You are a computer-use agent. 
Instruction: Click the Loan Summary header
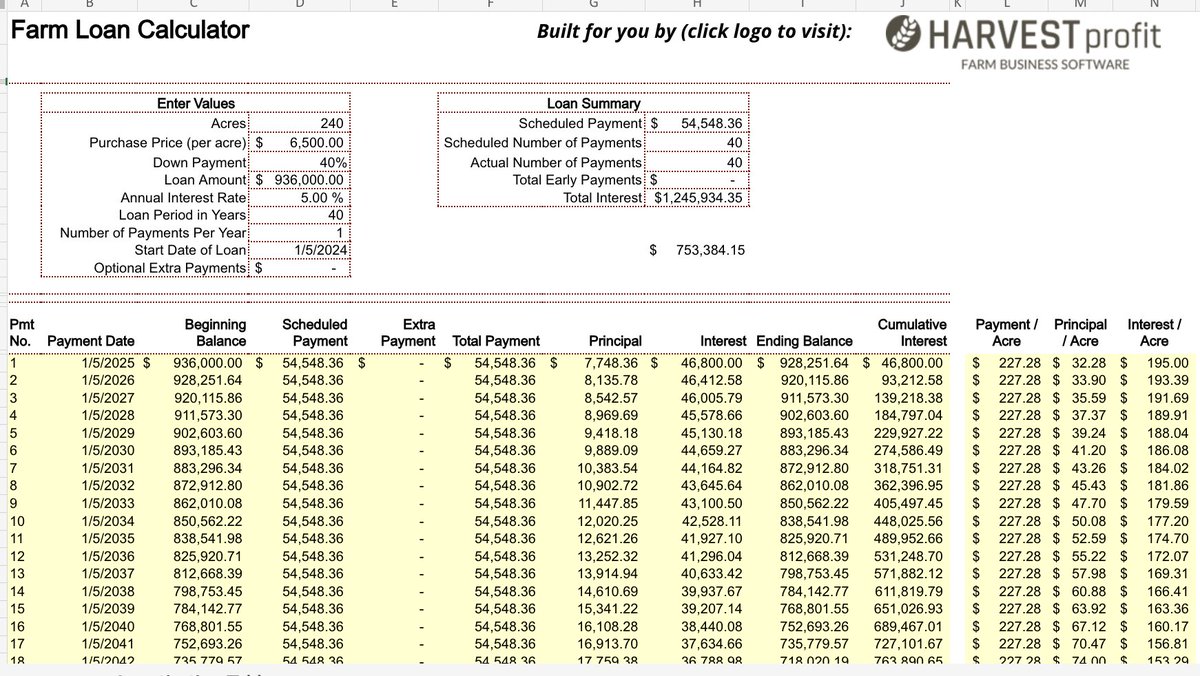[x=593, y=104]
